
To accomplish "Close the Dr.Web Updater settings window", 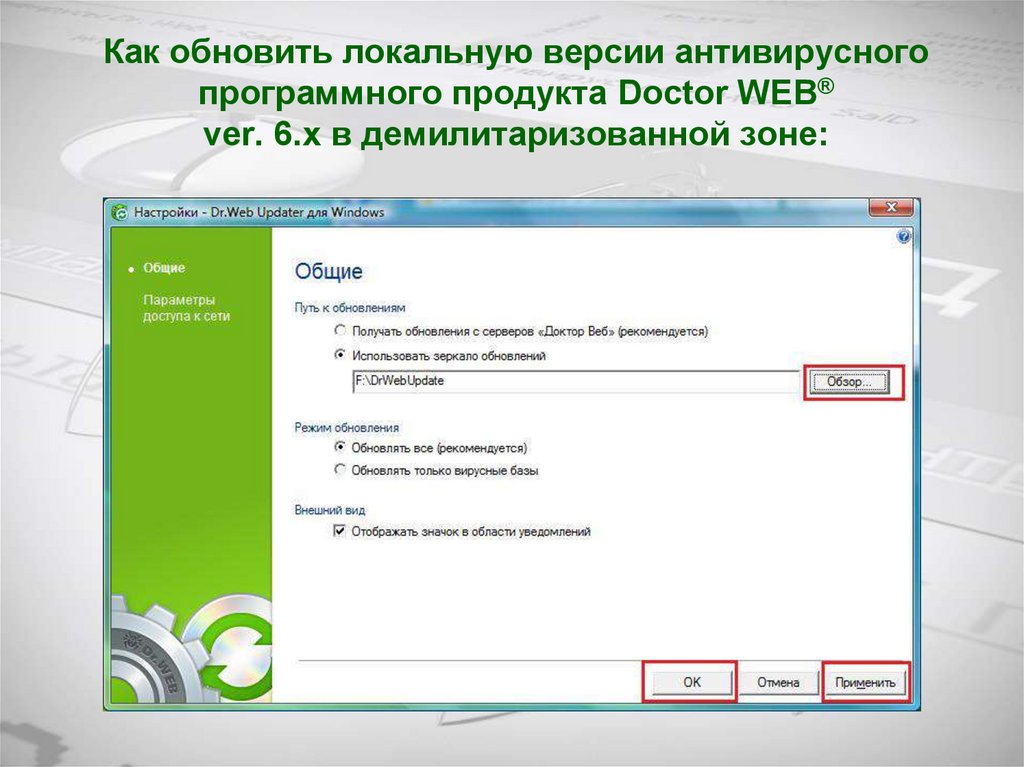I will click(x=891, y=208).
